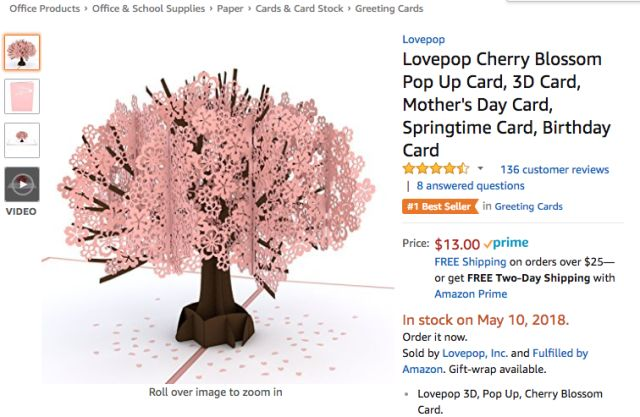The width and height of the screenshot is (640, 417).
Task: Select the pink card cover thumbnail
Action: pos(22,97)
